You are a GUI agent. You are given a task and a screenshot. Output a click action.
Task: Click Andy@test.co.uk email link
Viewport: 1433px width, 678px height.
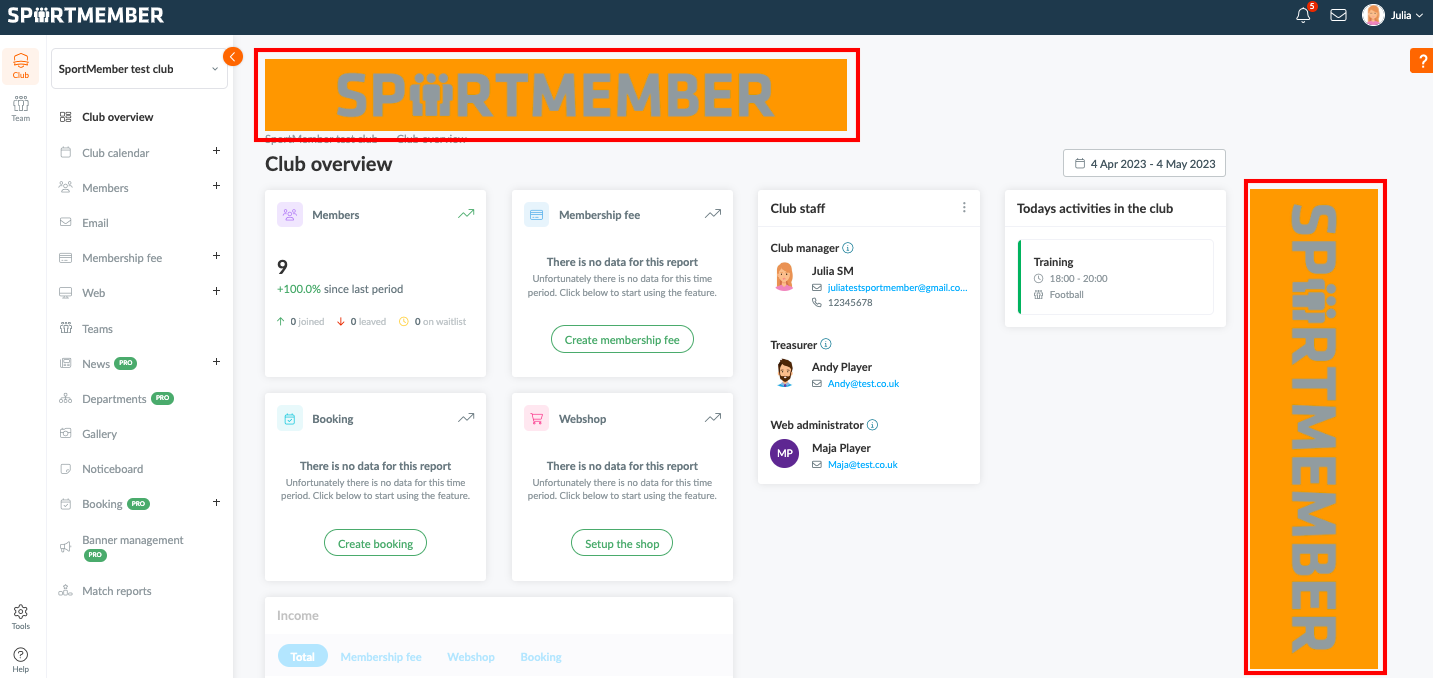(863, 384)
